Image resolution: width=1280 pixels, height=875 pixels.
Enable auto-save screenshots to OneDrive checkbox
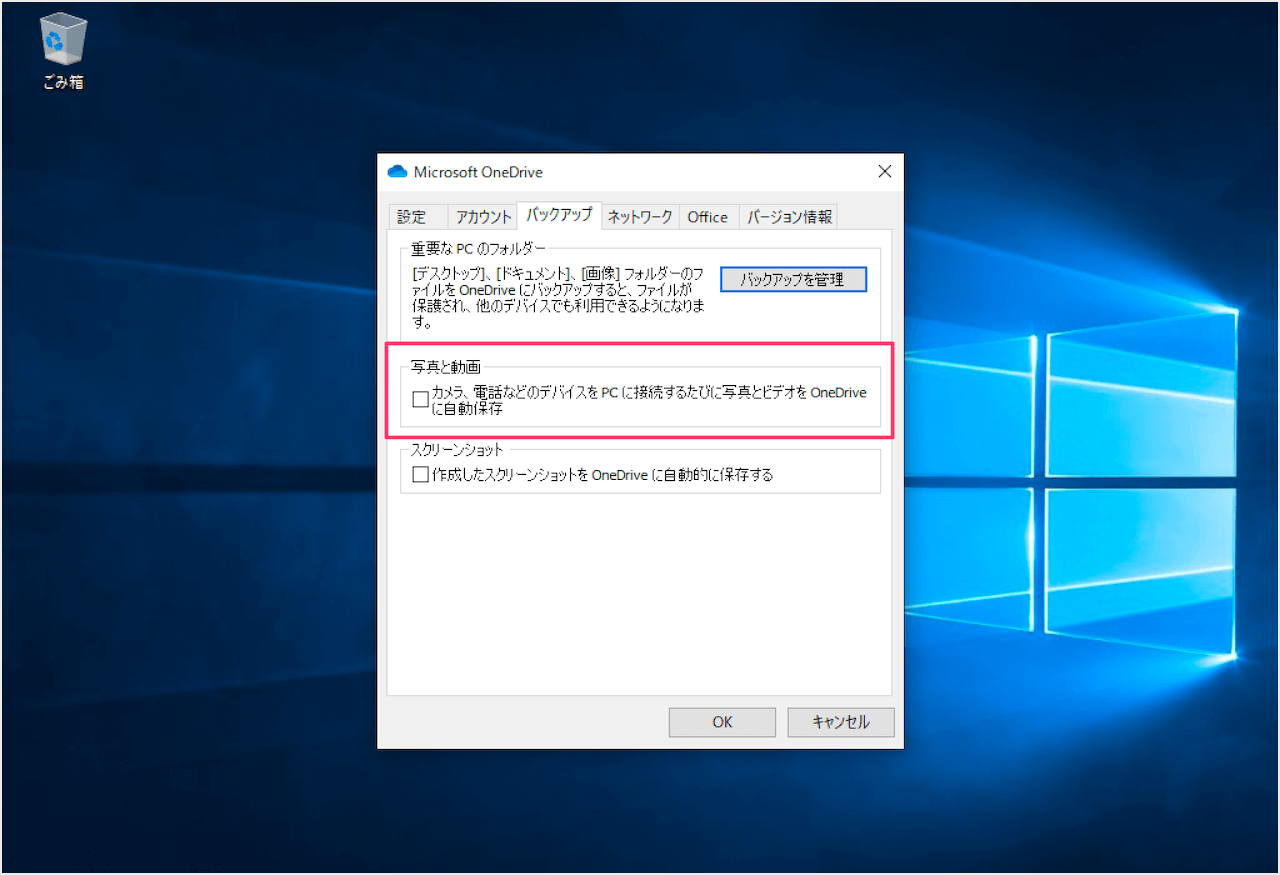click(x=420, y=475)
